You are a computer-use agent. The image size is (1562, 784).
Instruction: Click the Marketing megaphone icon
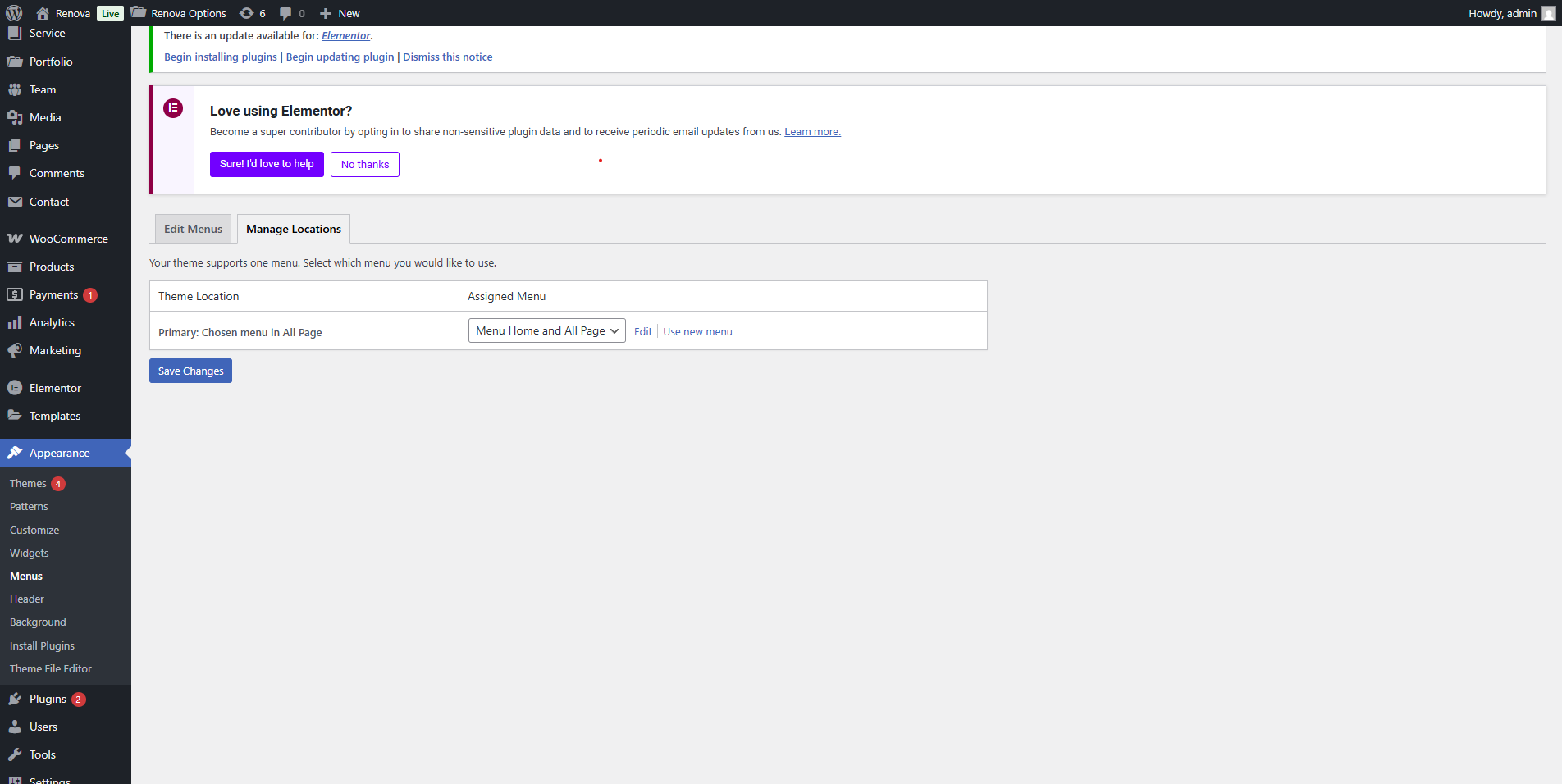click(x=15, y=350)
